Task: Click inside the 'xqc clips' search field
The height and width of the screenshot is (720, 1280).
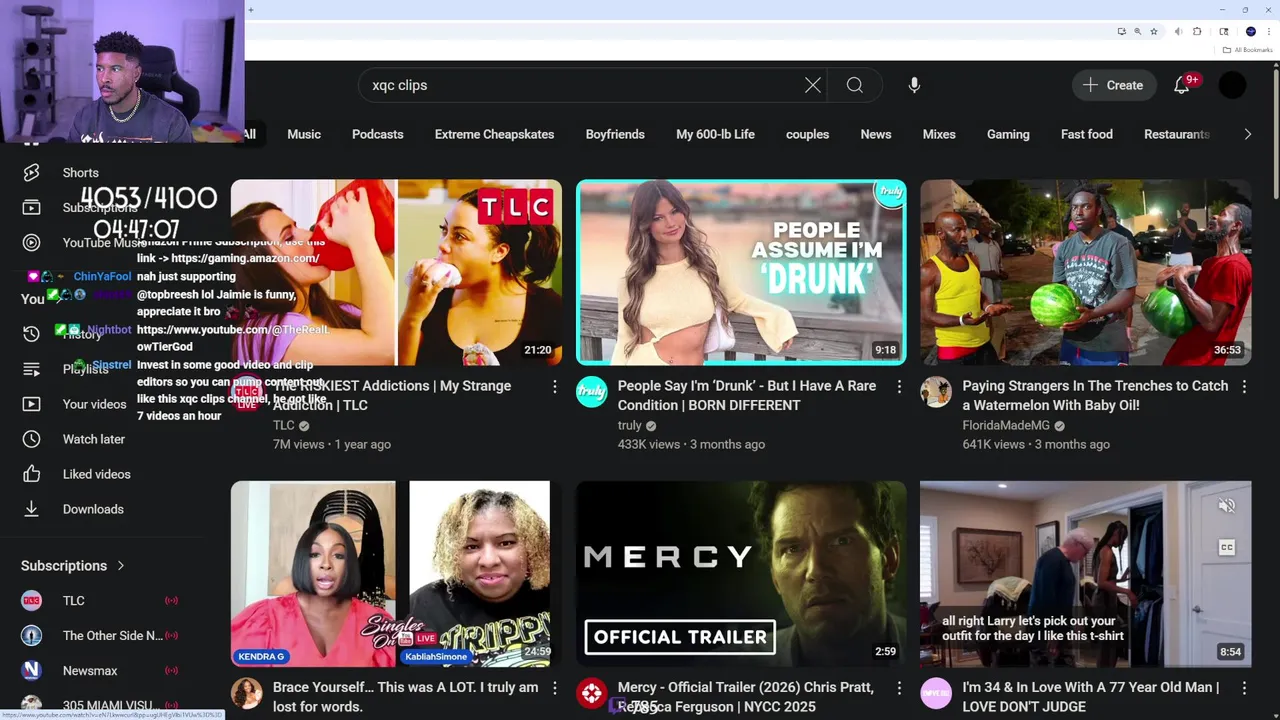Action: [x=580, y=85]
